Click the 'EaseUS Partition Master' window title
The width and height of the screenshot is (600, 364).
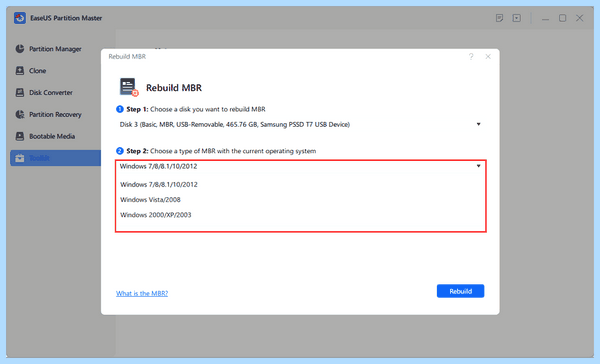tap(66, 18)
